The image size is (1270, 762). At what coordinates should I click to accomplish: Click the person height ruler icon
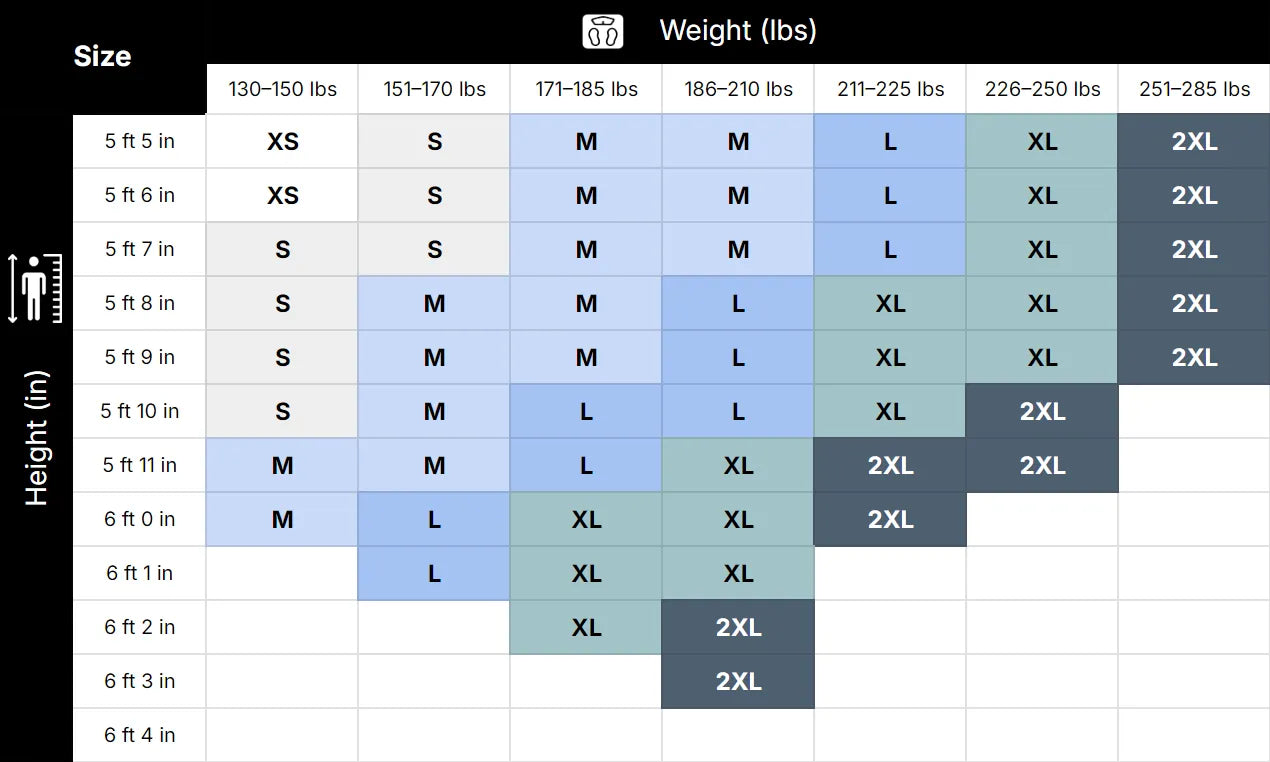click(36, 288)
